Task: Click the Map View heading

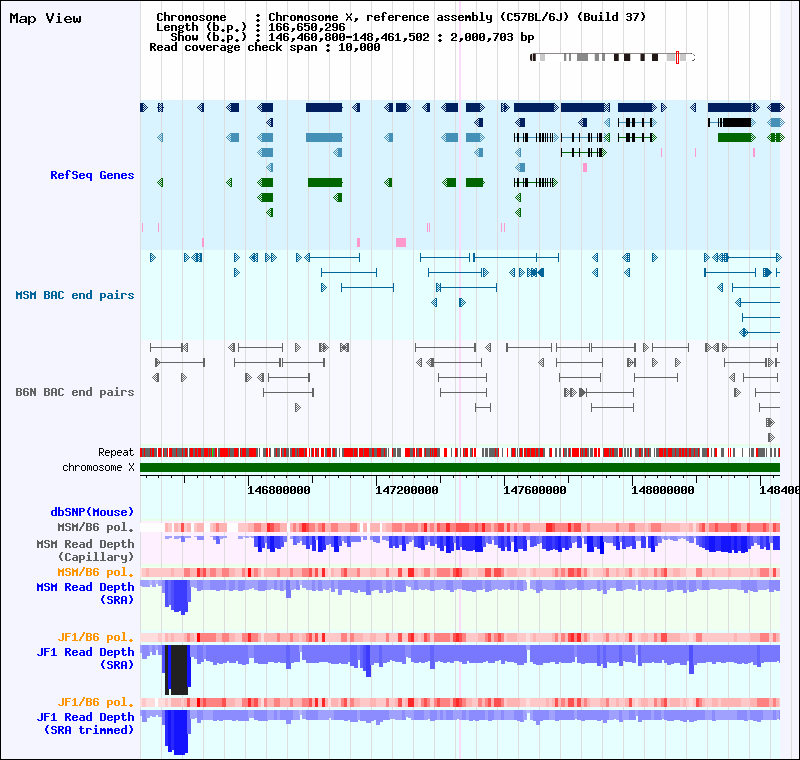Action: click(45, 18)
